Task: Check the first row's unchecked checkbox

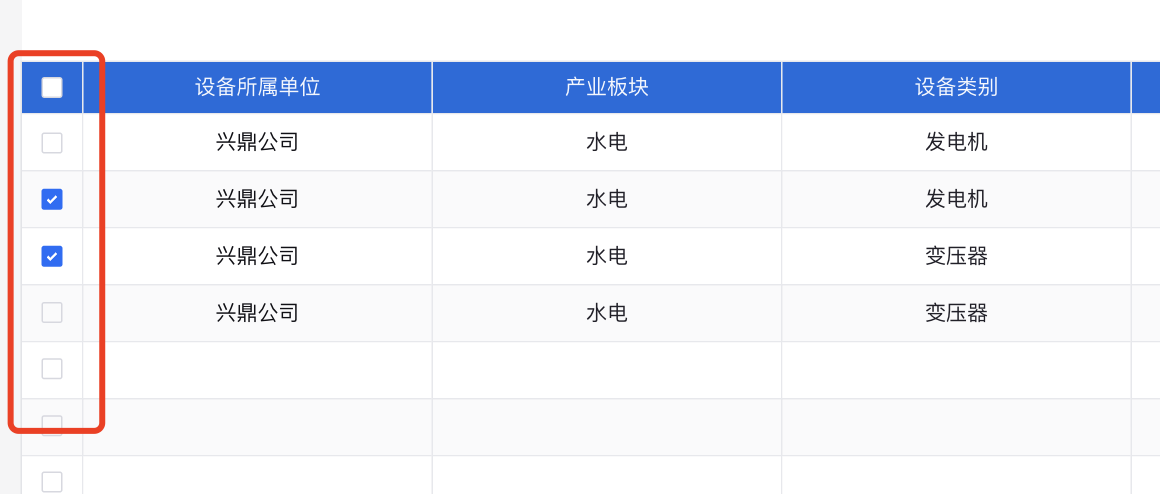Action: pos(52,143)
